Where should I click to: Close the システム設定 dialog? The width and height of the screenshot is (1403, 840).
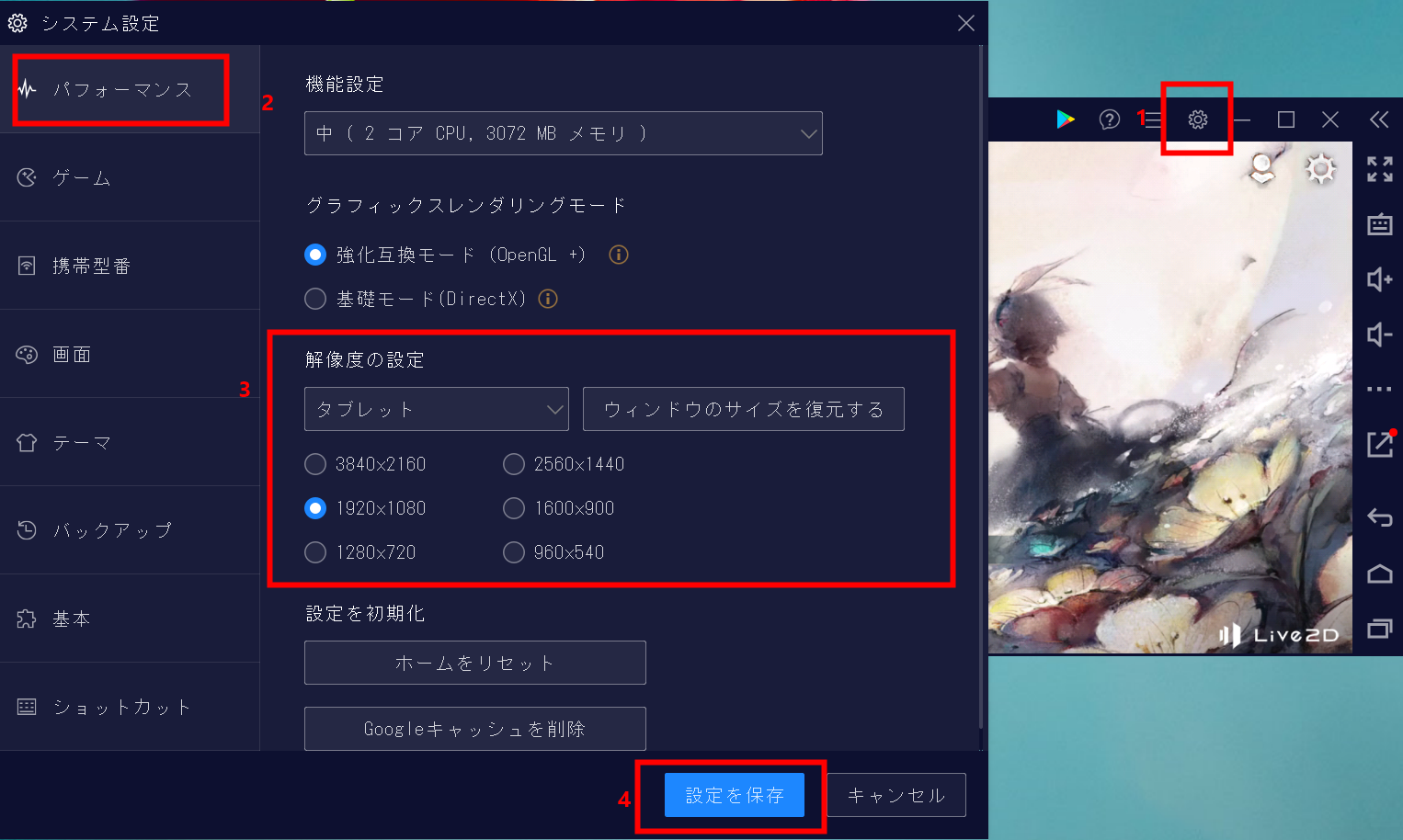(x=966, y=23)
